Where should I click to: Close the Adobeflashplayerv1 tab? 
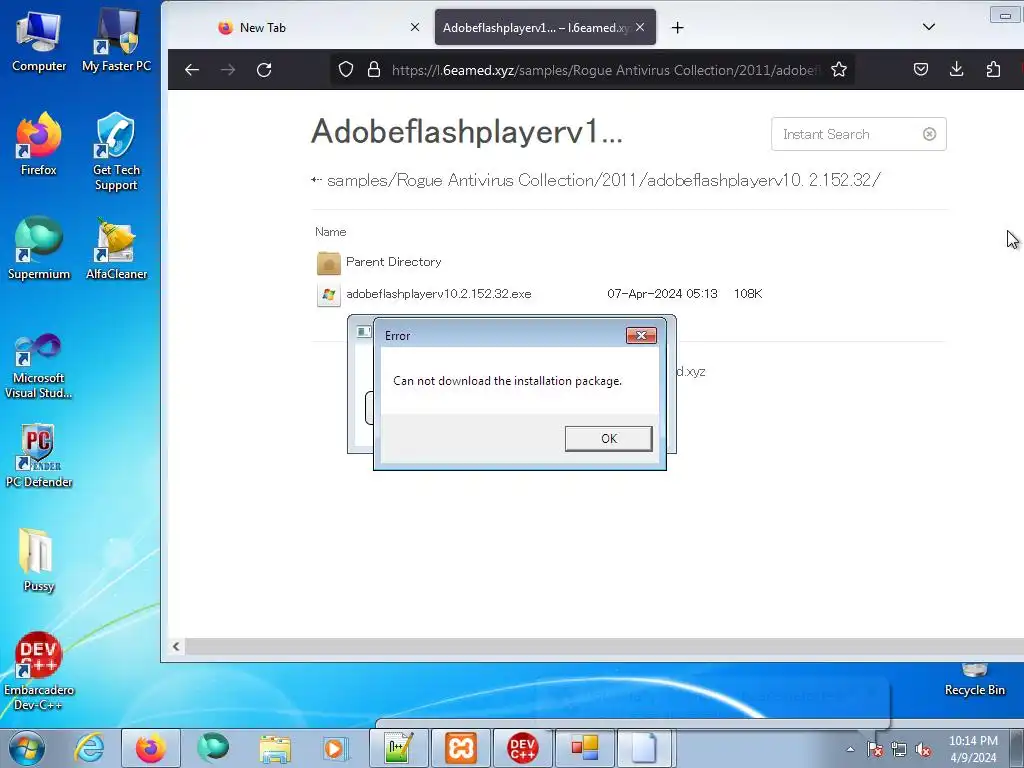(x=640, y=27)
